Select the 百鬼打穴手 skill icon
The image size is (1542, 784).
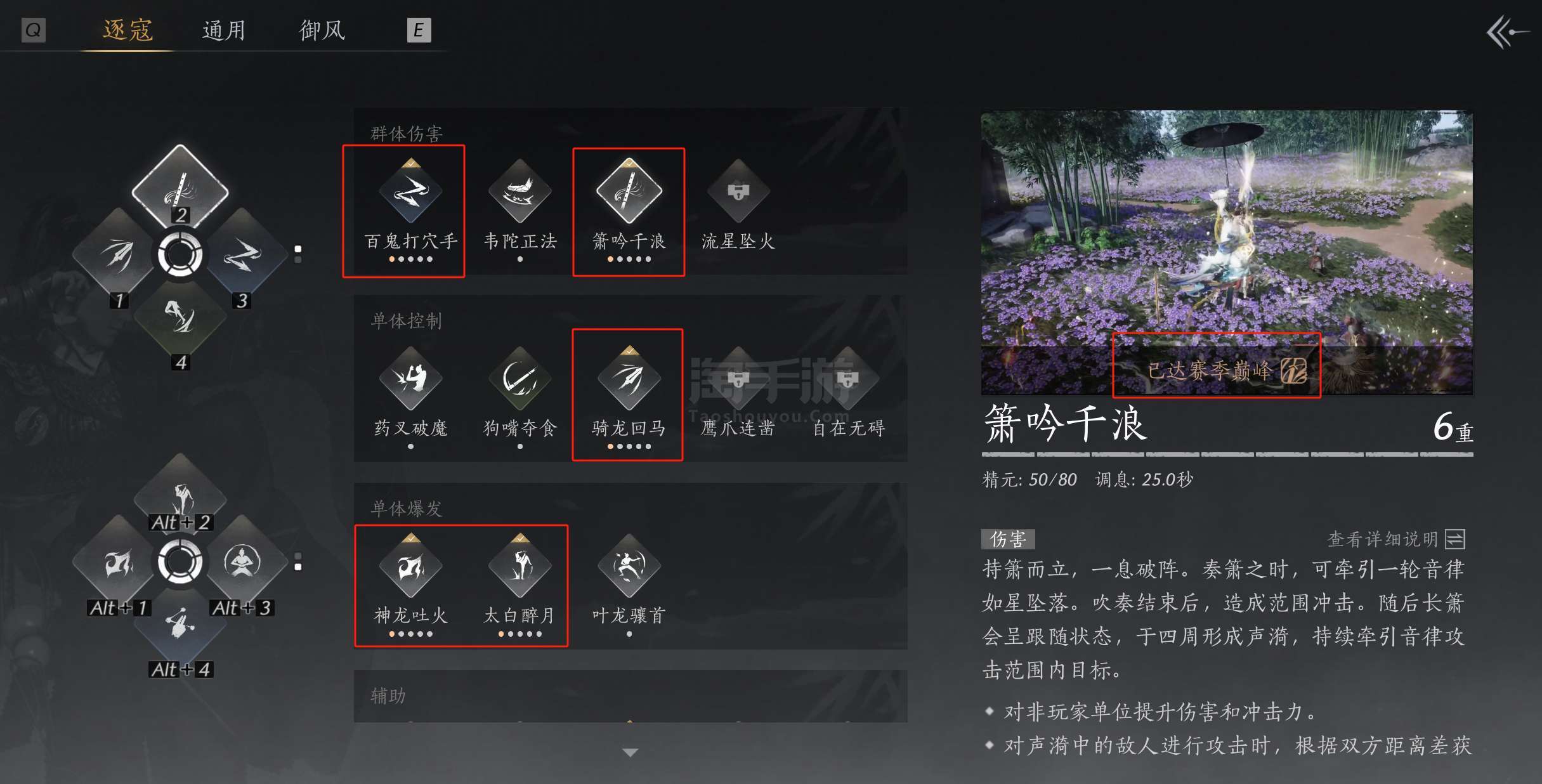(x=410, y=192)
